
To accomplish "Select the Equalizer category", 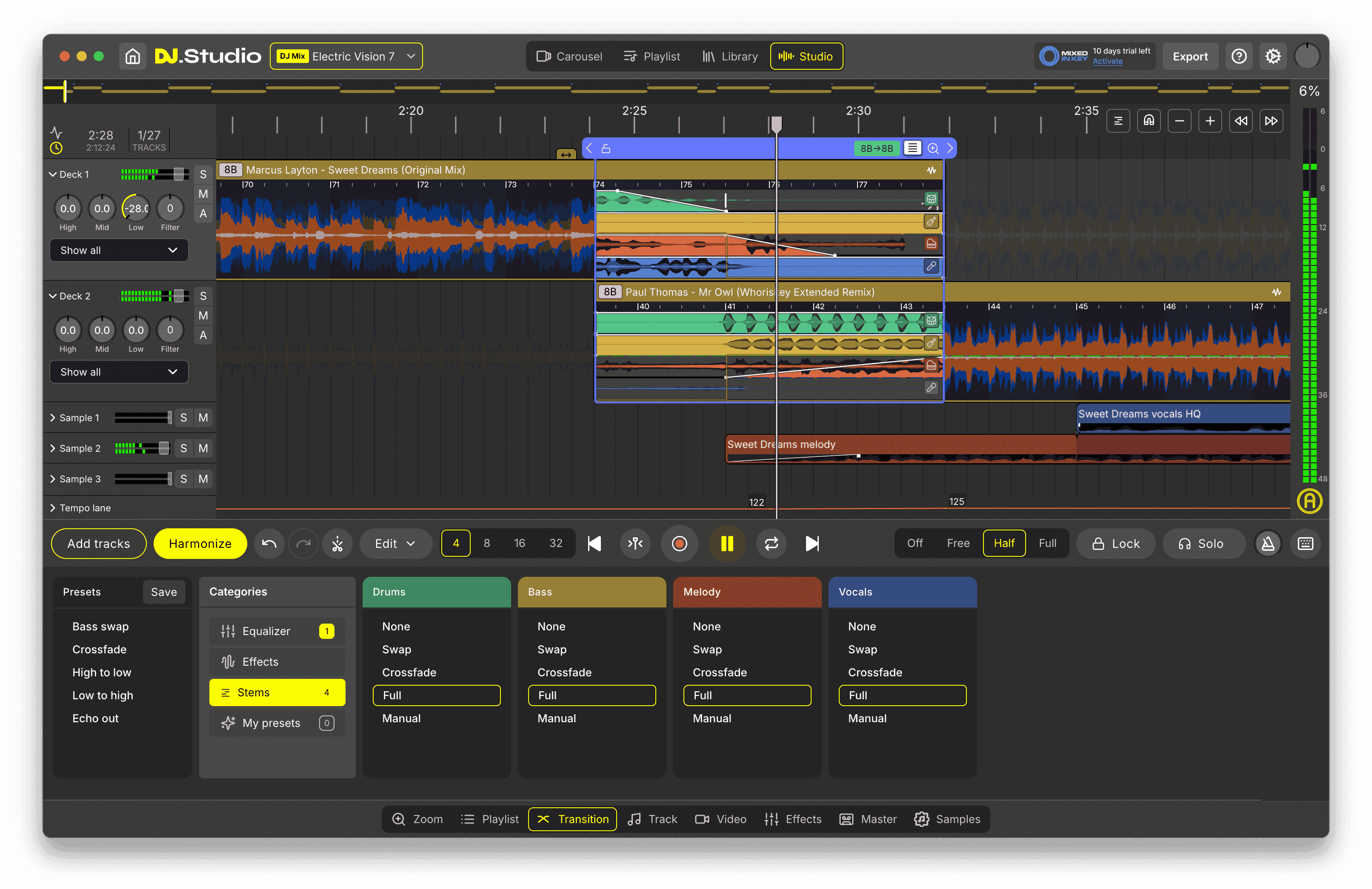I will coord(277,632).
